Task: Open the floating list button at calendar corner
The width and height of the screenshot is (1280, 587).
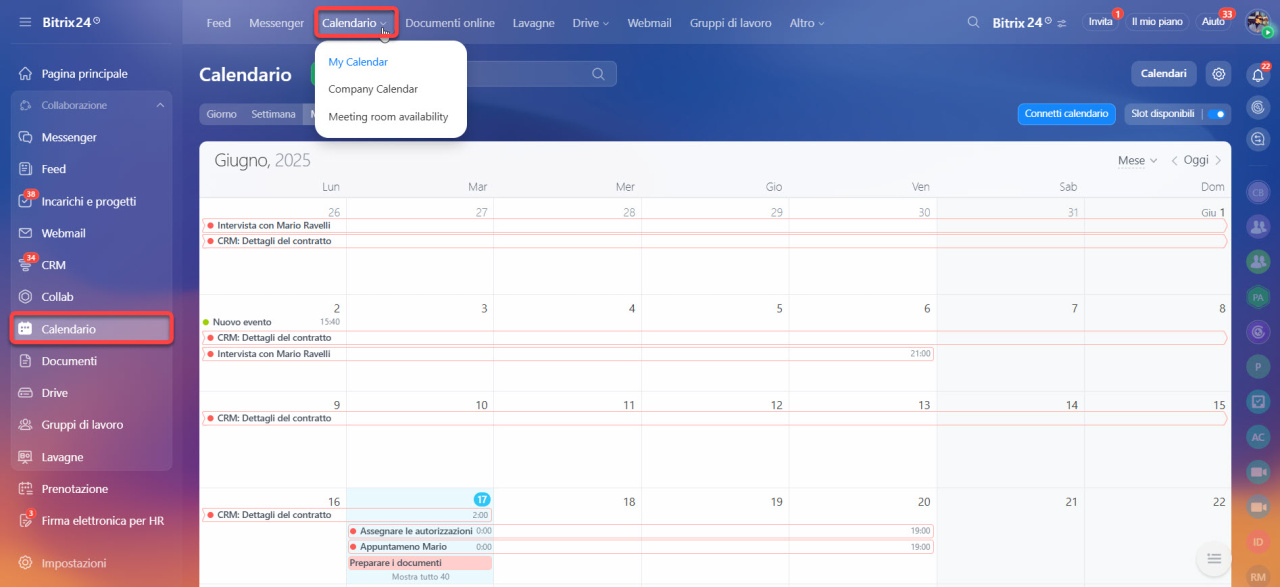Action: pos(1214,558)
